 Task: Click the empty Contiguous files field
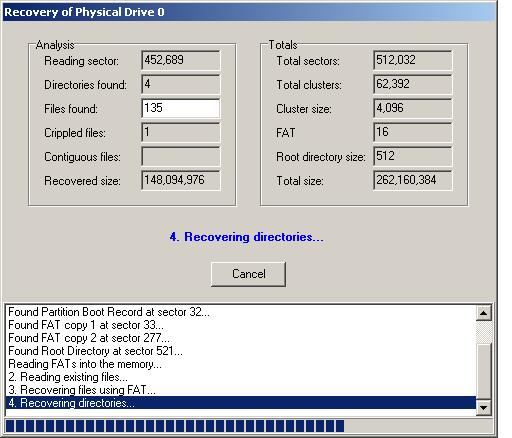point(181,156)
